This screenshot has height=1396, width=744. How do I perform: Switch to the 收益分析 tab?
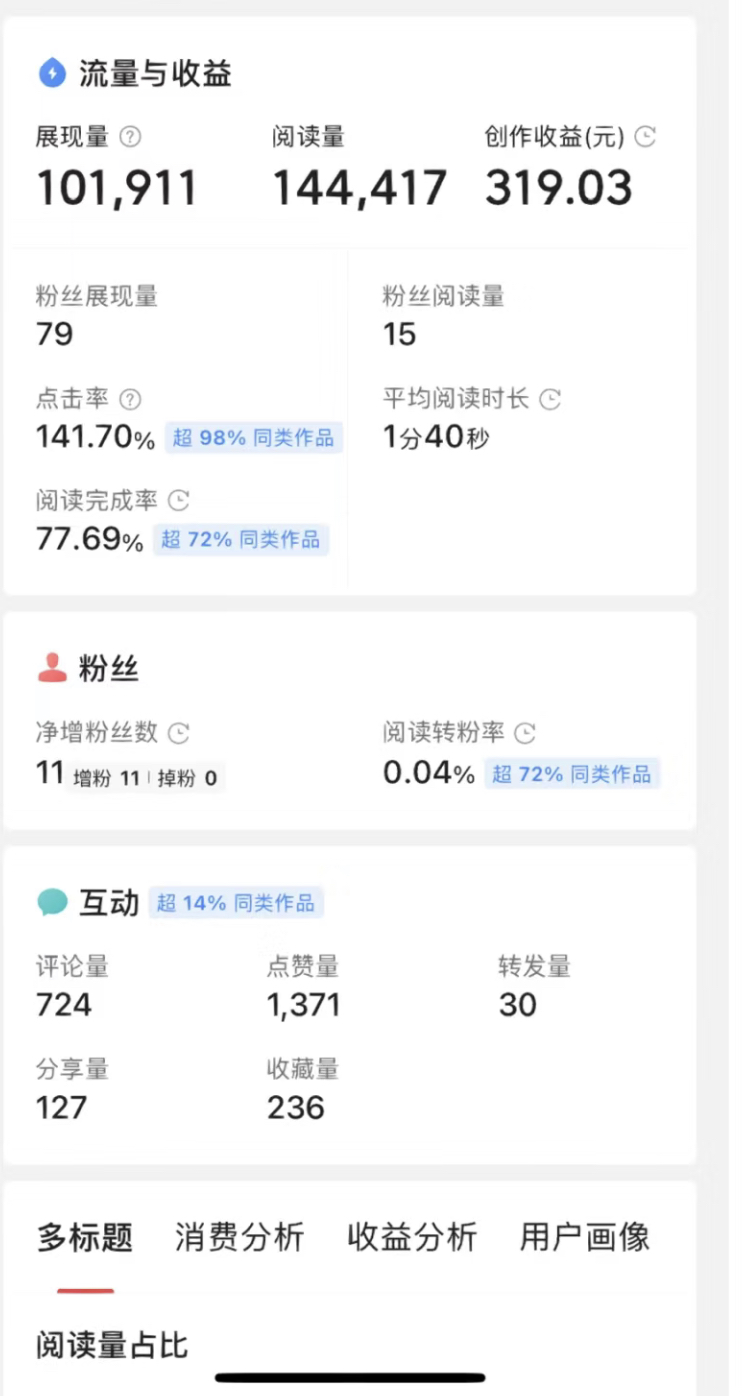point(412,1237)
